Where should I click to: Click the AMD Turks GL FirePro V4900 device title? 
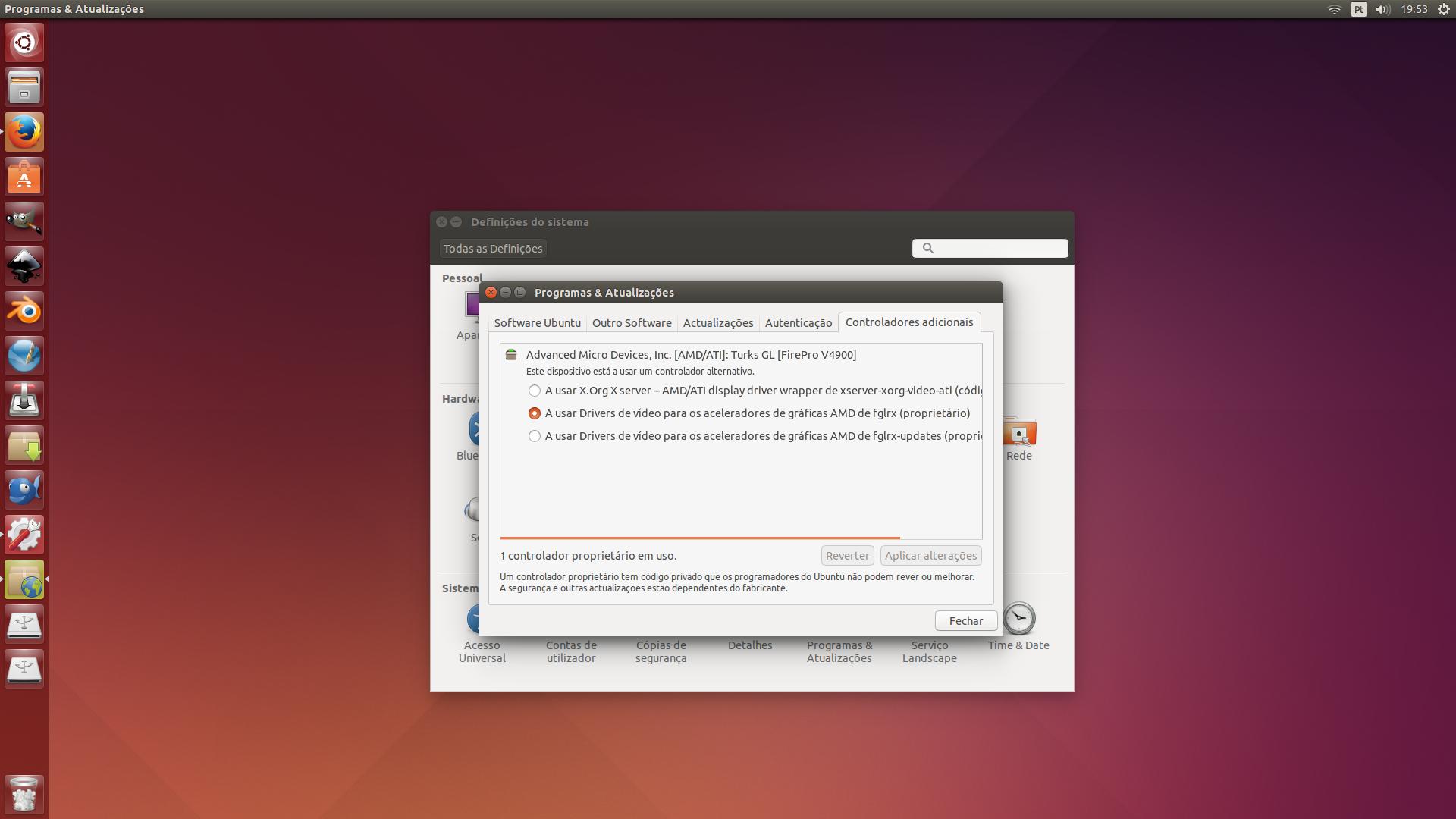point(692,355)
